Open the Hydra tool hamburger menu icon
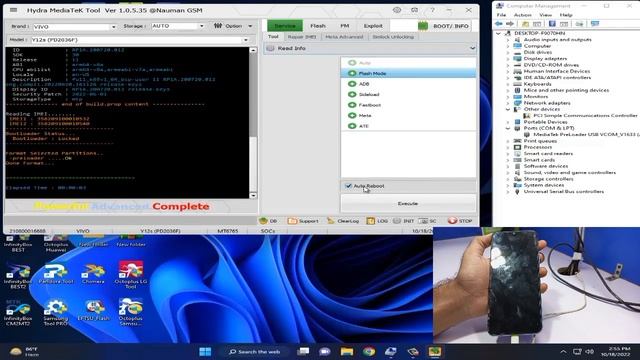This screenshot has height=360, width=640. pyautogui.click(x=13, y=10)
